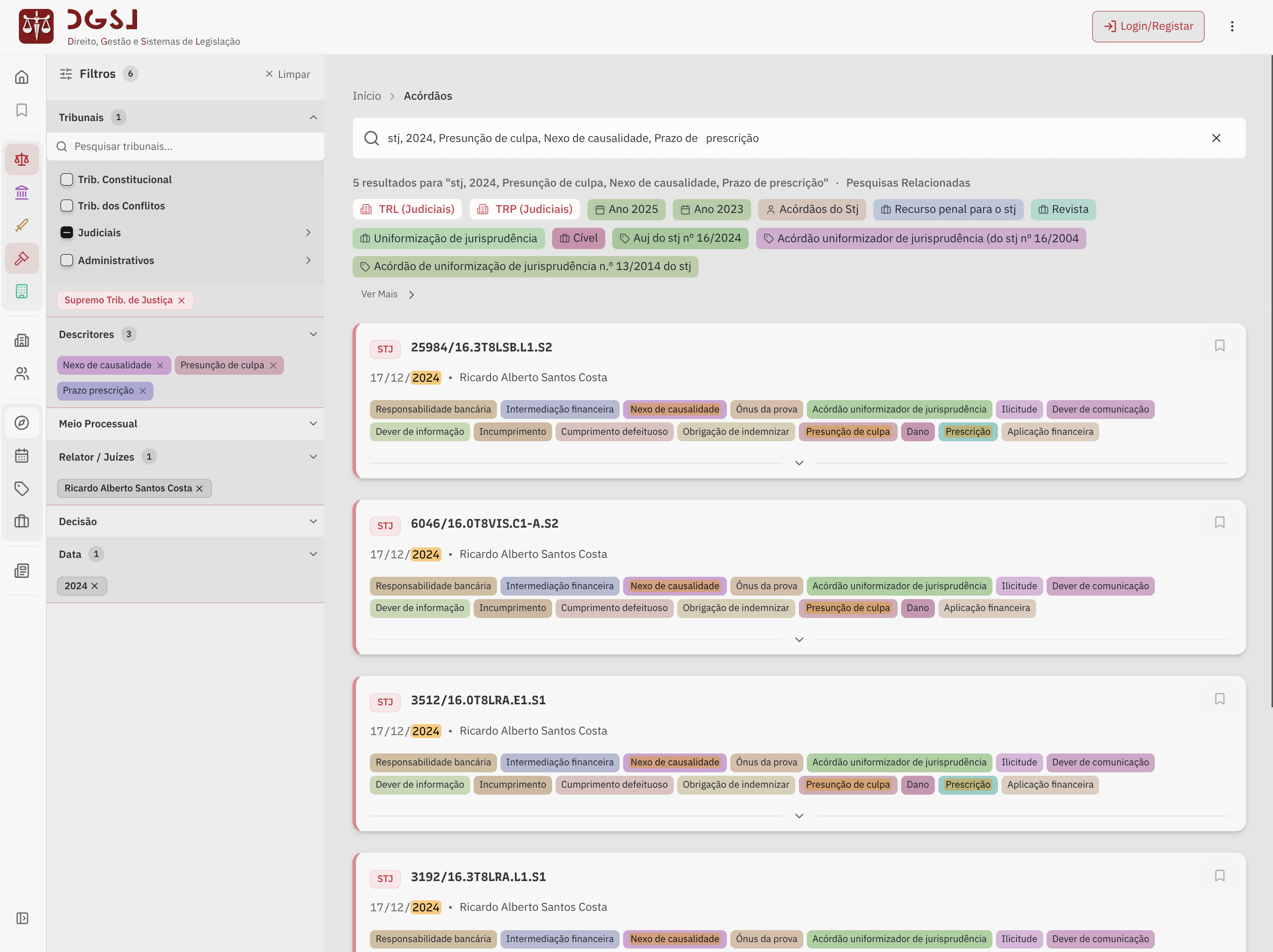Select TRP (Judiciais) related search

coord(525,209)
